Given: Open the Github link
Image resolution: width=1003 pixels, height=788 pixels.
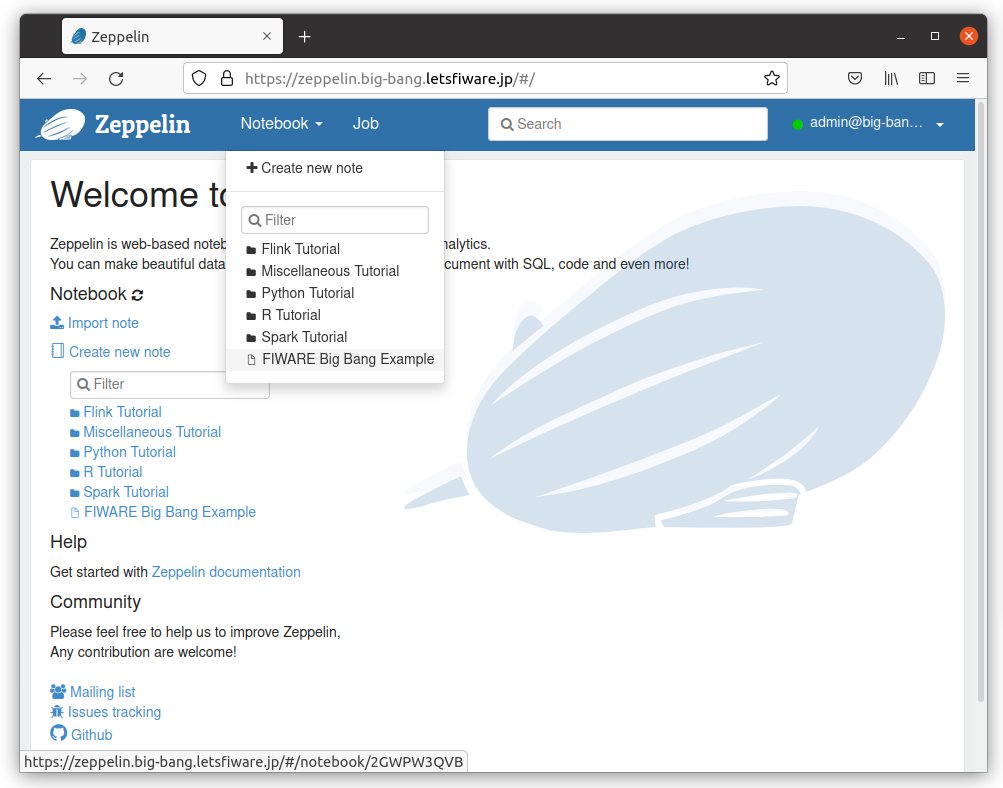Looking at the screenshot, I should 91,735.
